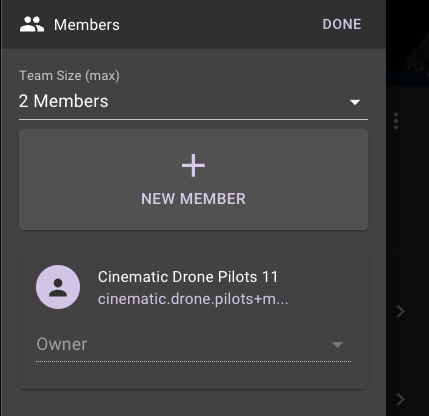This screenshot has width=429, height=416.
Task: Select the Cinematic Drone Pilots 11 name
Action: tap(188, 277)
